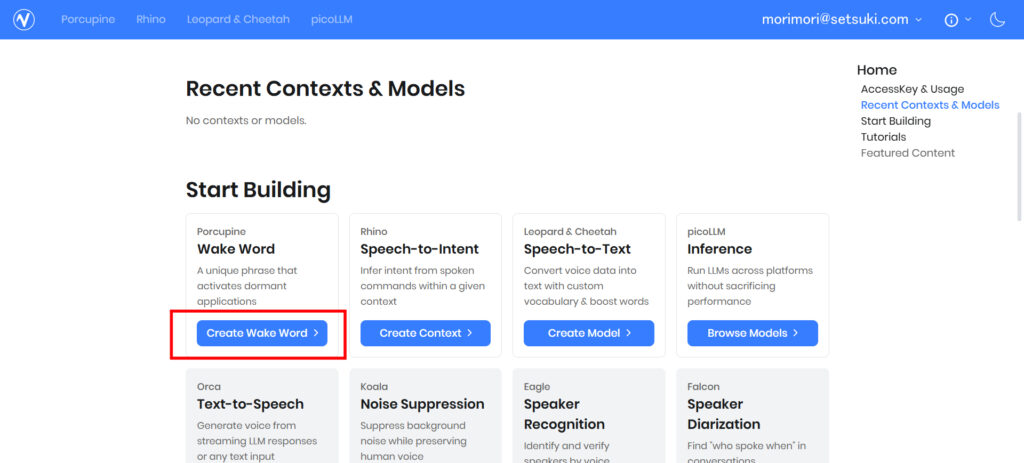Click the Create Context button
The width and height of the screenshot is (1024, 463).
425,333
